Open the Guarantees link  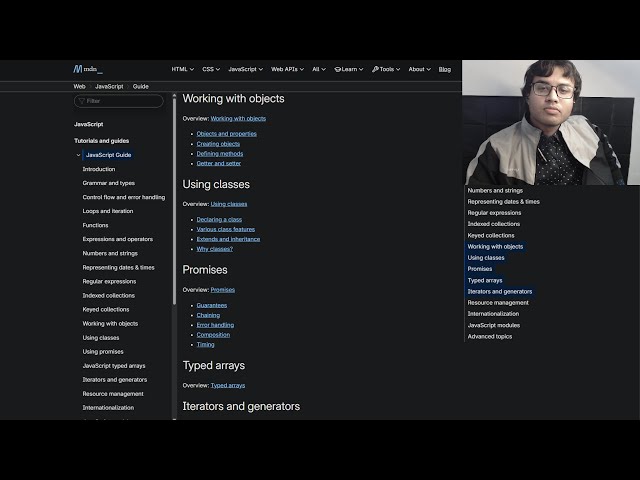point(211,305)
